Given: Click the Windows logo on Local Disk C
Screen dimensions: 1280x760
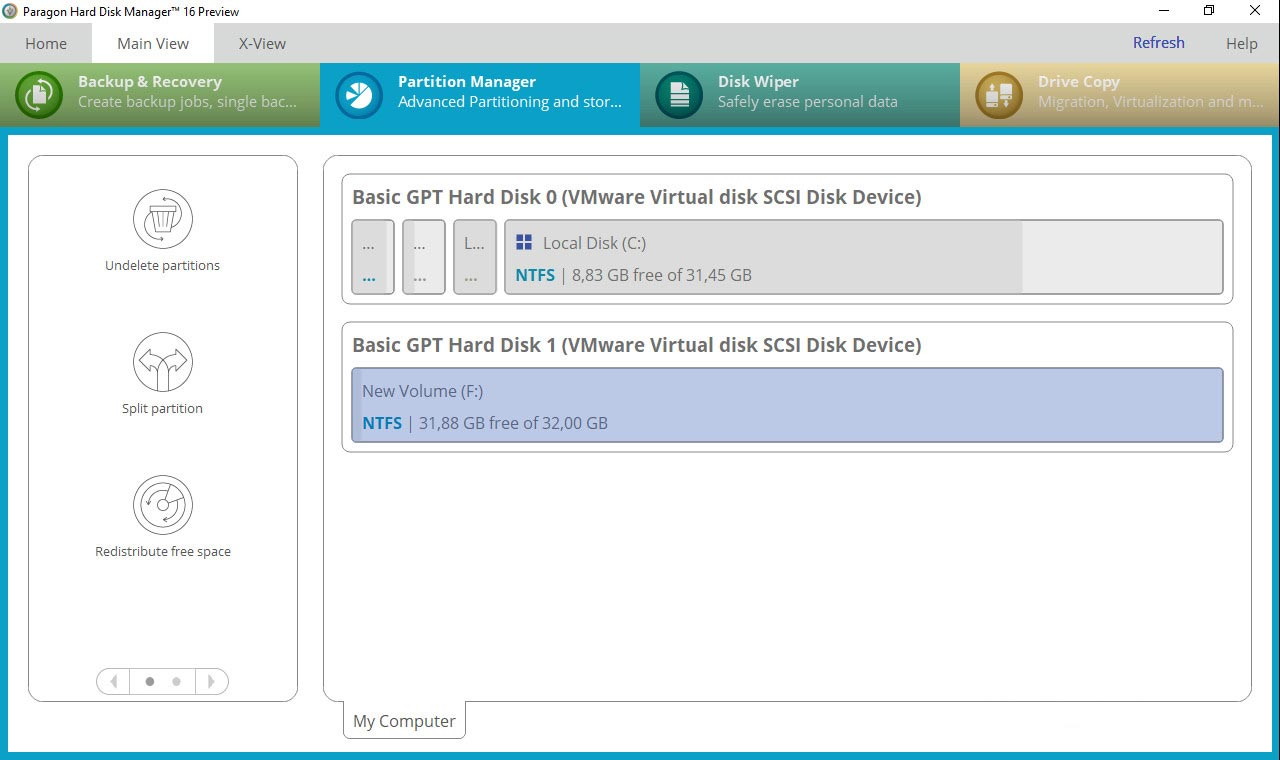Looking at the screenshot, I should pyautogui.click(x=524, y=242).
